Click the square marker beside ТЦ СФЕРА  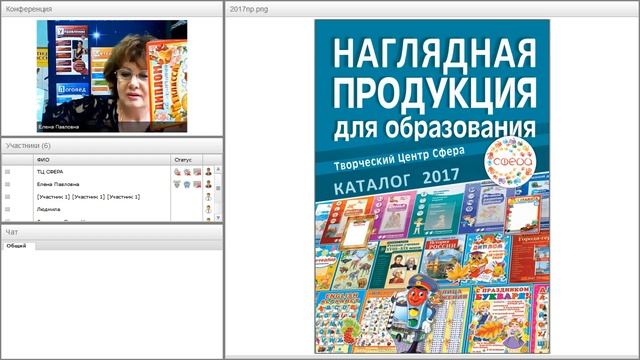(x=7, y=172)
